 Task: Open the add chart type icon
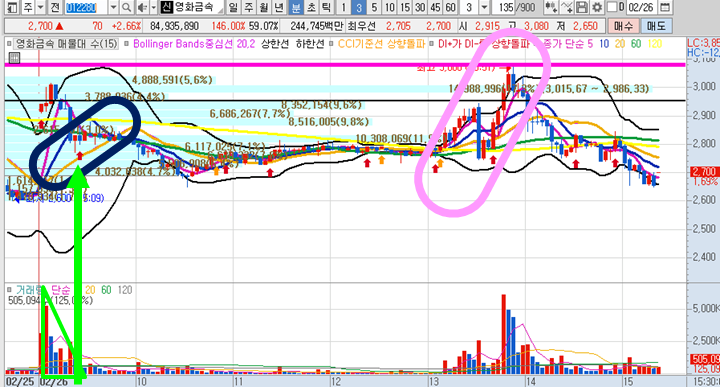click(x=551, y=7)
